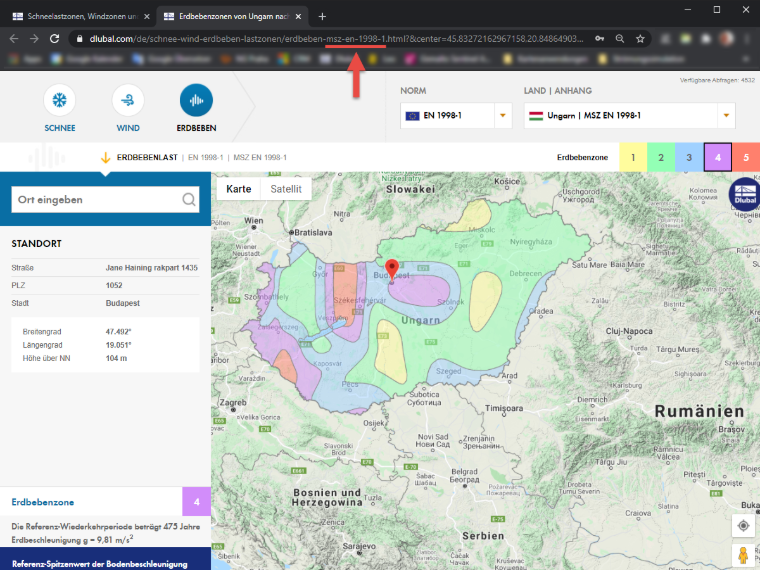This screenshot has height=570, width=760.
Task: Select the Erdbeben seismic icon
Action: (x=196, y=100)
